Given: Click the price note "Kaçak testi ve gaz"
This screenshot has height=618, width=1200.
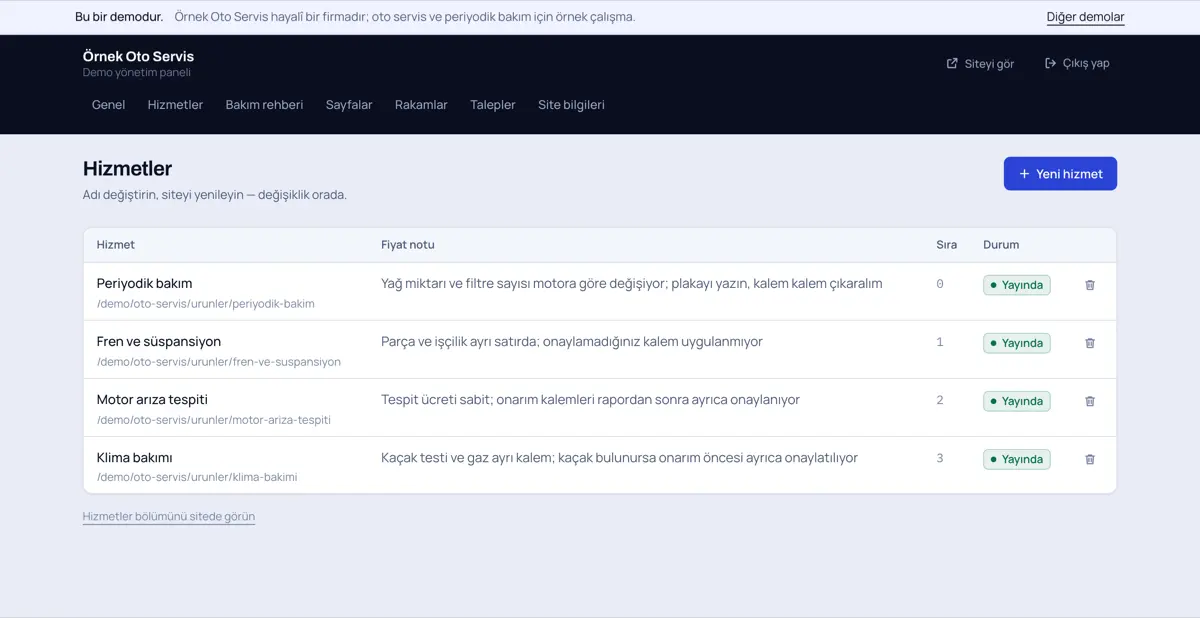Looking at the screenshot, I should click(620, 457).
